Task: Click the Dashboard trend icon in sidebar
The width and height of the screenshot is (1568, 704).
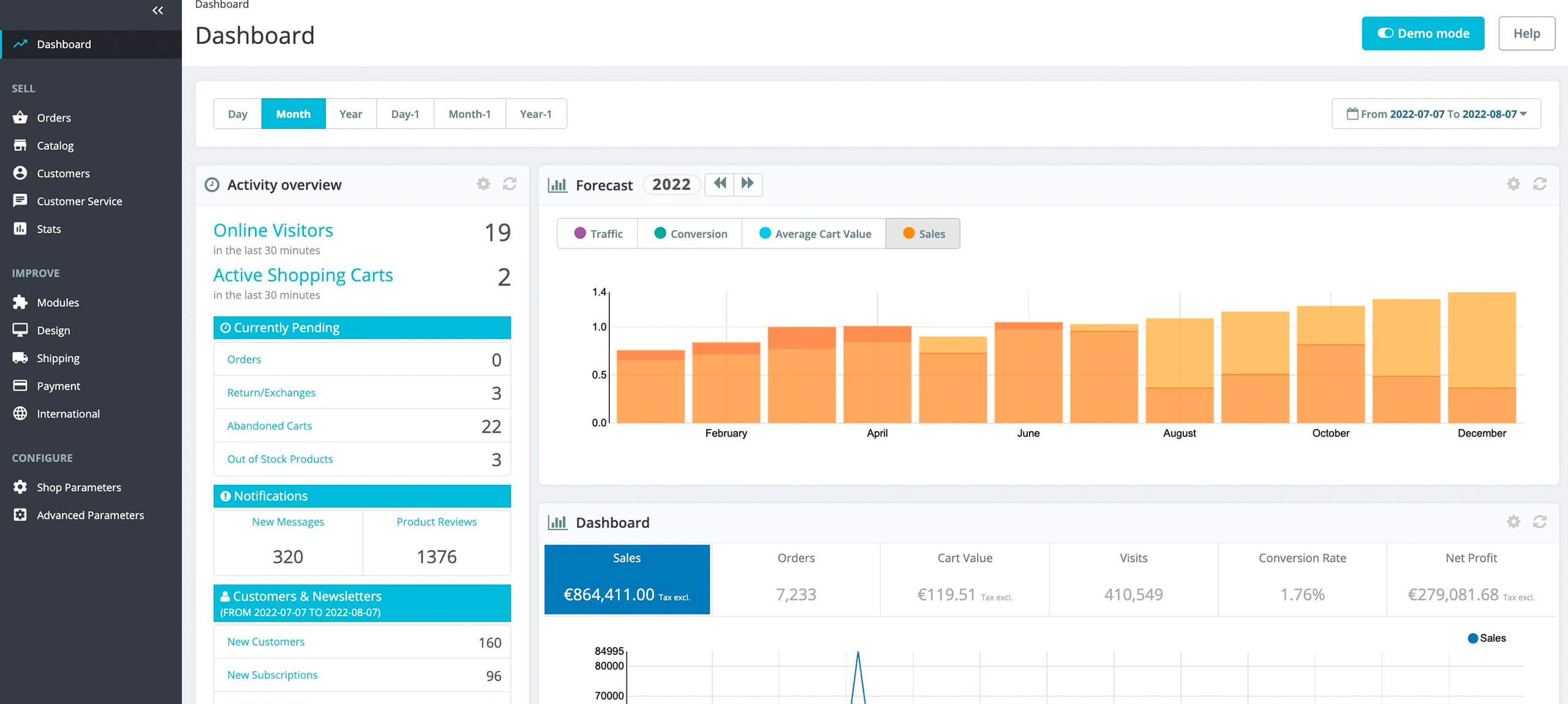Action: (20, 44)
